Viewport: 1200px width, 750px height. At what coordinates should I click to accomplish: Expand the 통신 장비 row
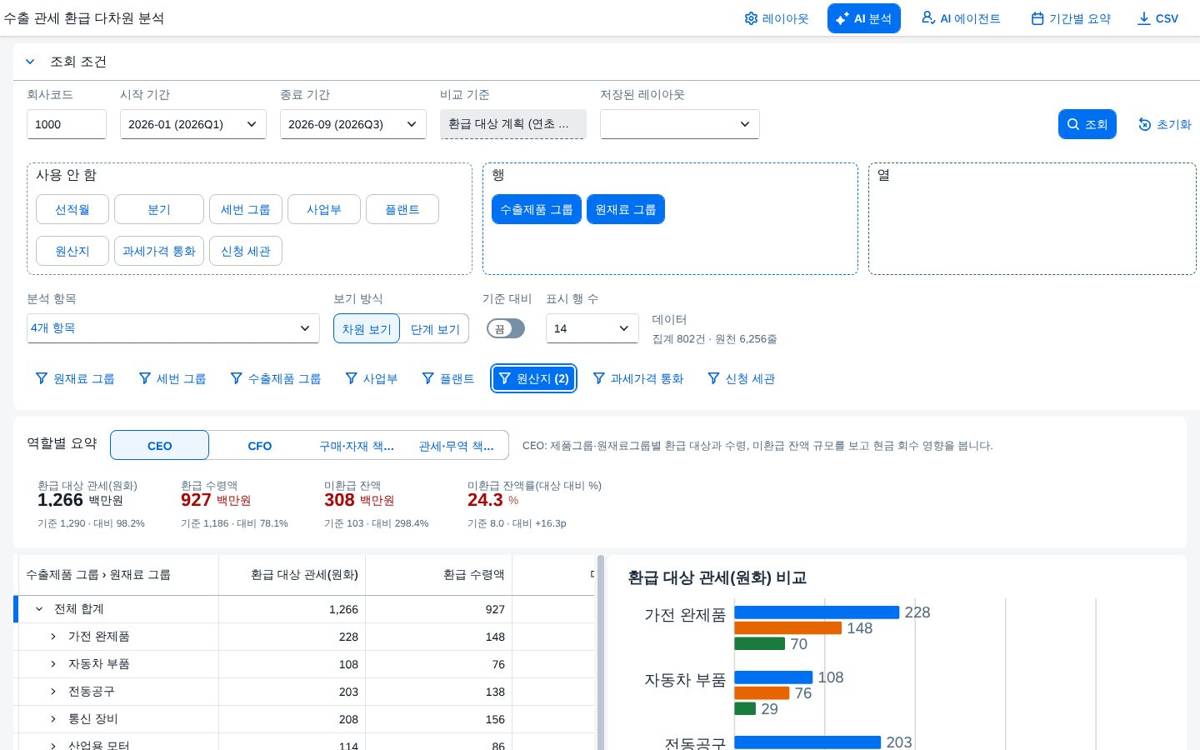pos(53,718)
